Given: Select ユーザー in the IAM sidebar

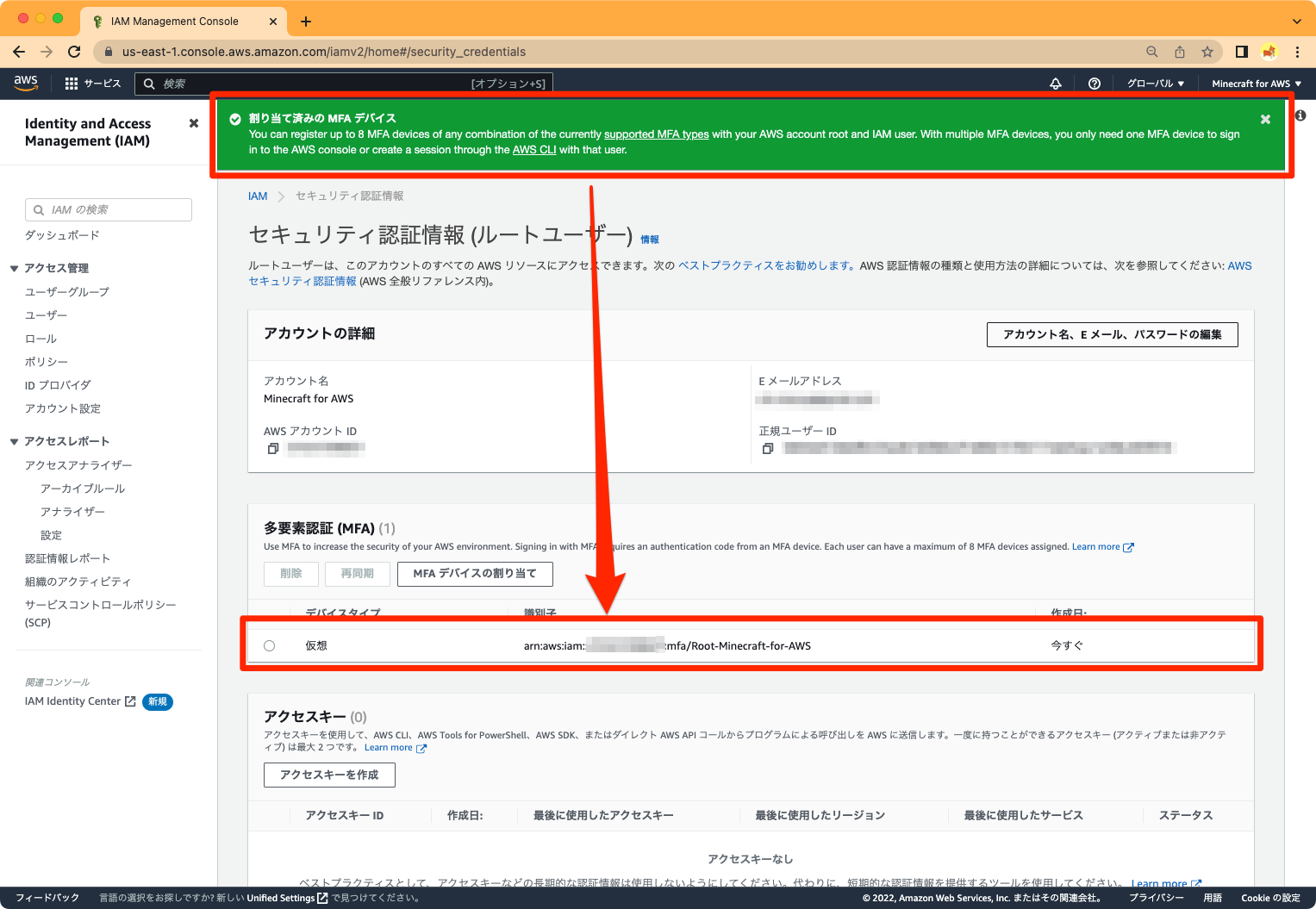Looking at the screenshot, I should [46, 314].
